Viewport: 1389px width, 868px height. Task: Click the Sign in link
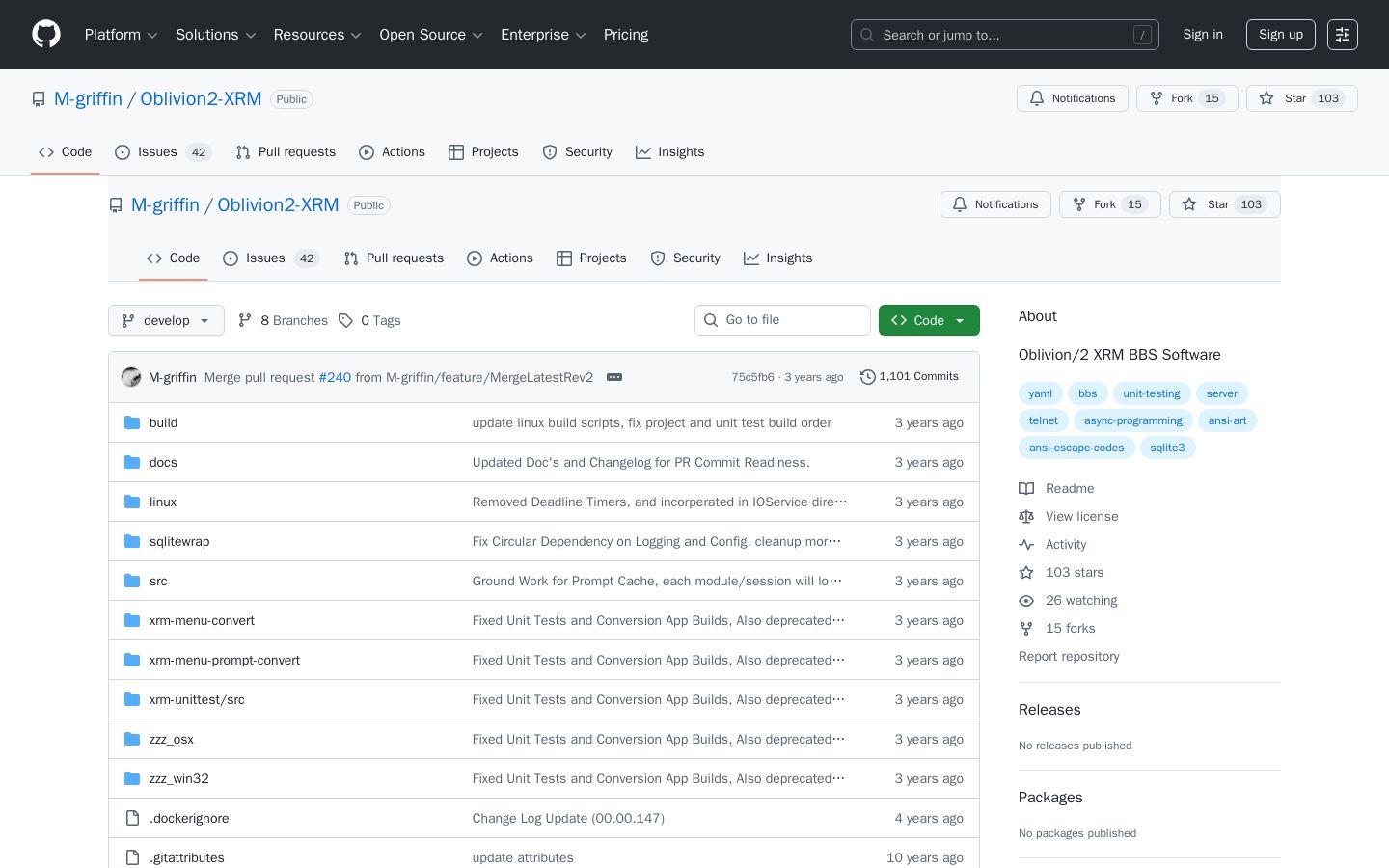pyautogui.click(x=1203, y=35)
